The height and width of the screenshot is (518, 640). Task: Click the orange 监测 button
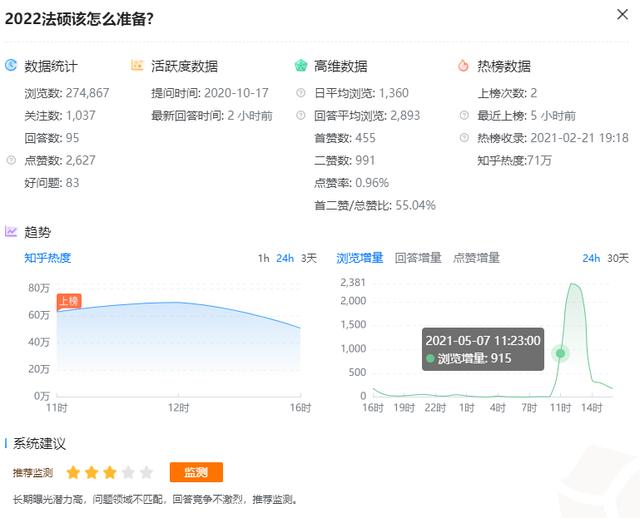(x=196, y=472)
